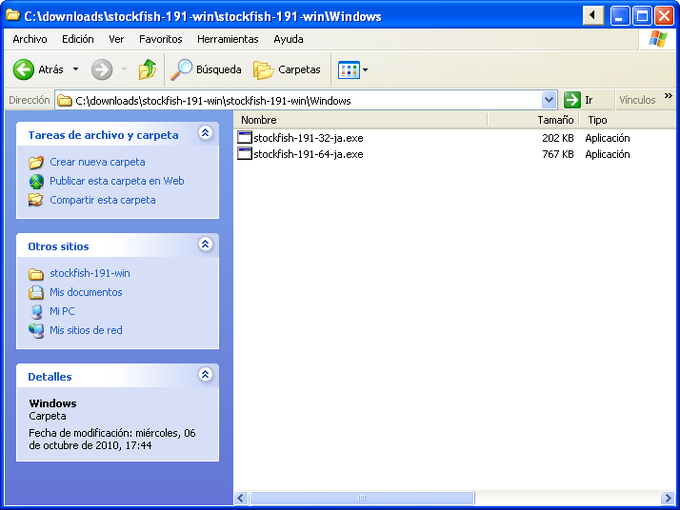Open the Ayuda menu
This screenshot has width=680, height=510.
[288, 39]
